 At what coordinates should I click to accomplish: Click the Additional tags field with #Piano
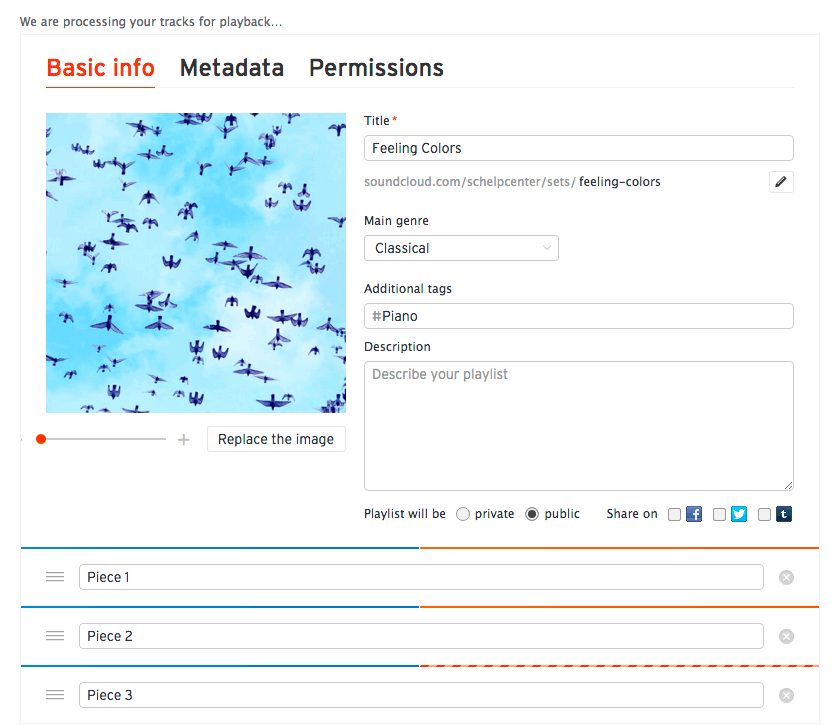[x=579, y=316]
